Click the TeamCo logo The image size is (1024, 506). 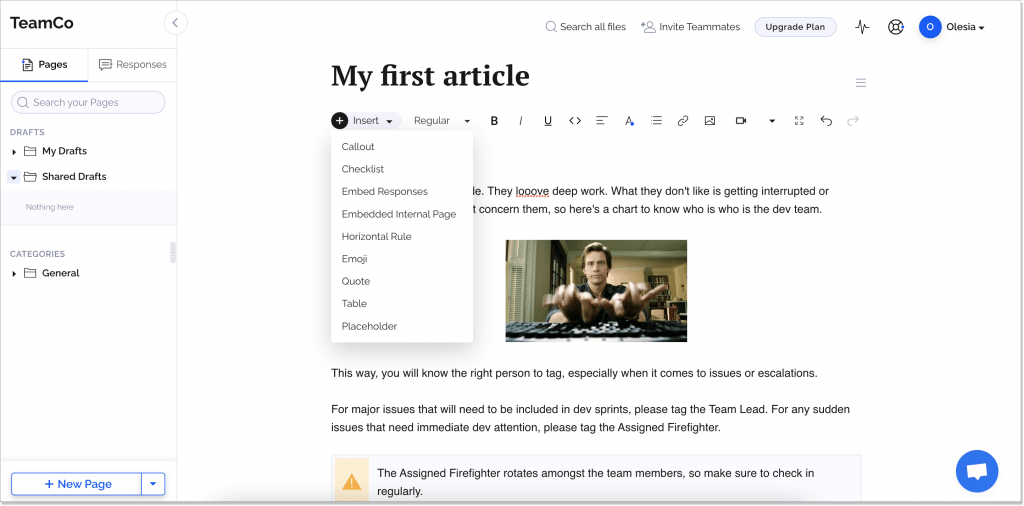coord(42,23)
